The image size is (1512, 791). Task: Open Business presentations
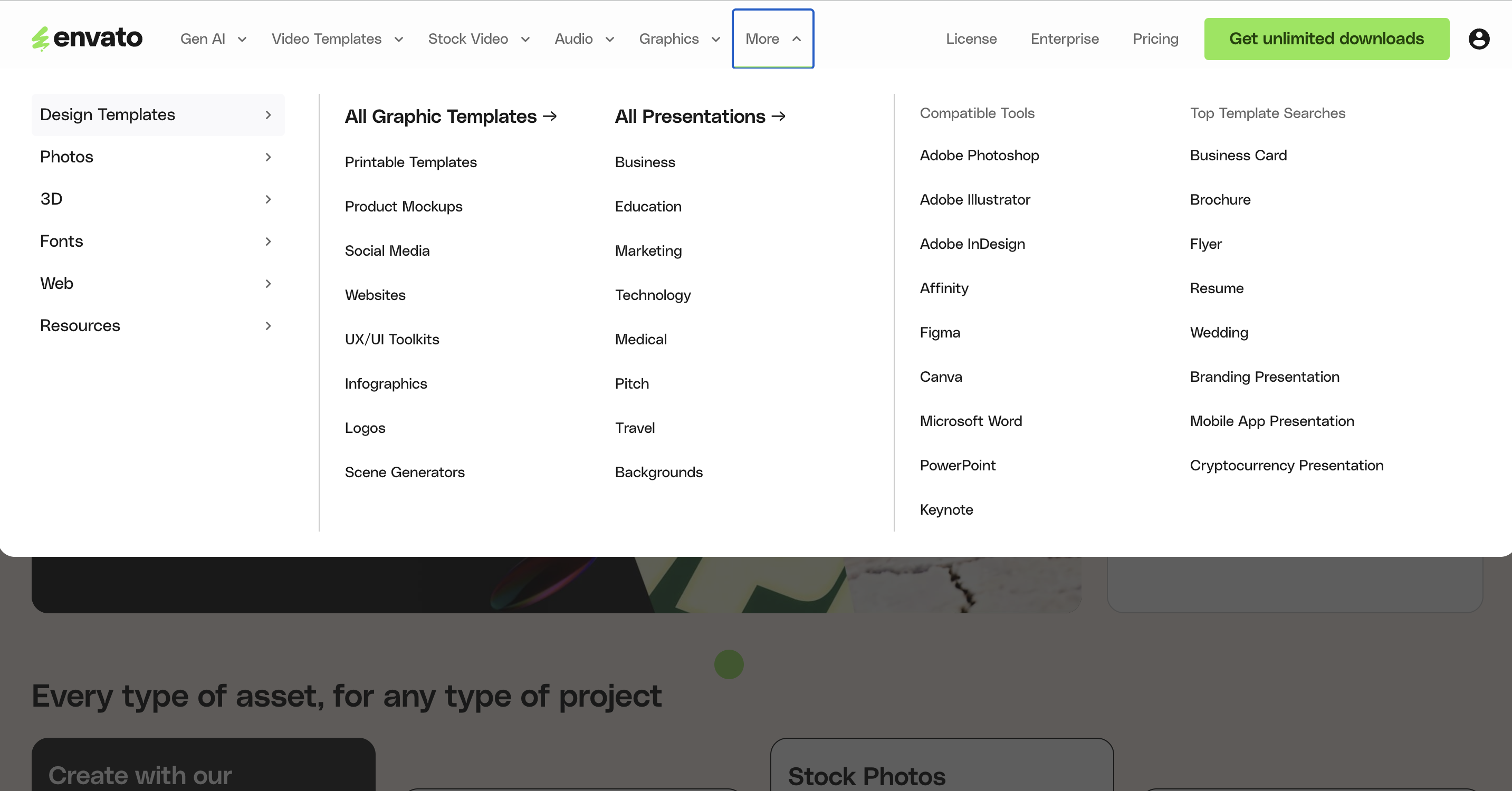[645, 162]
